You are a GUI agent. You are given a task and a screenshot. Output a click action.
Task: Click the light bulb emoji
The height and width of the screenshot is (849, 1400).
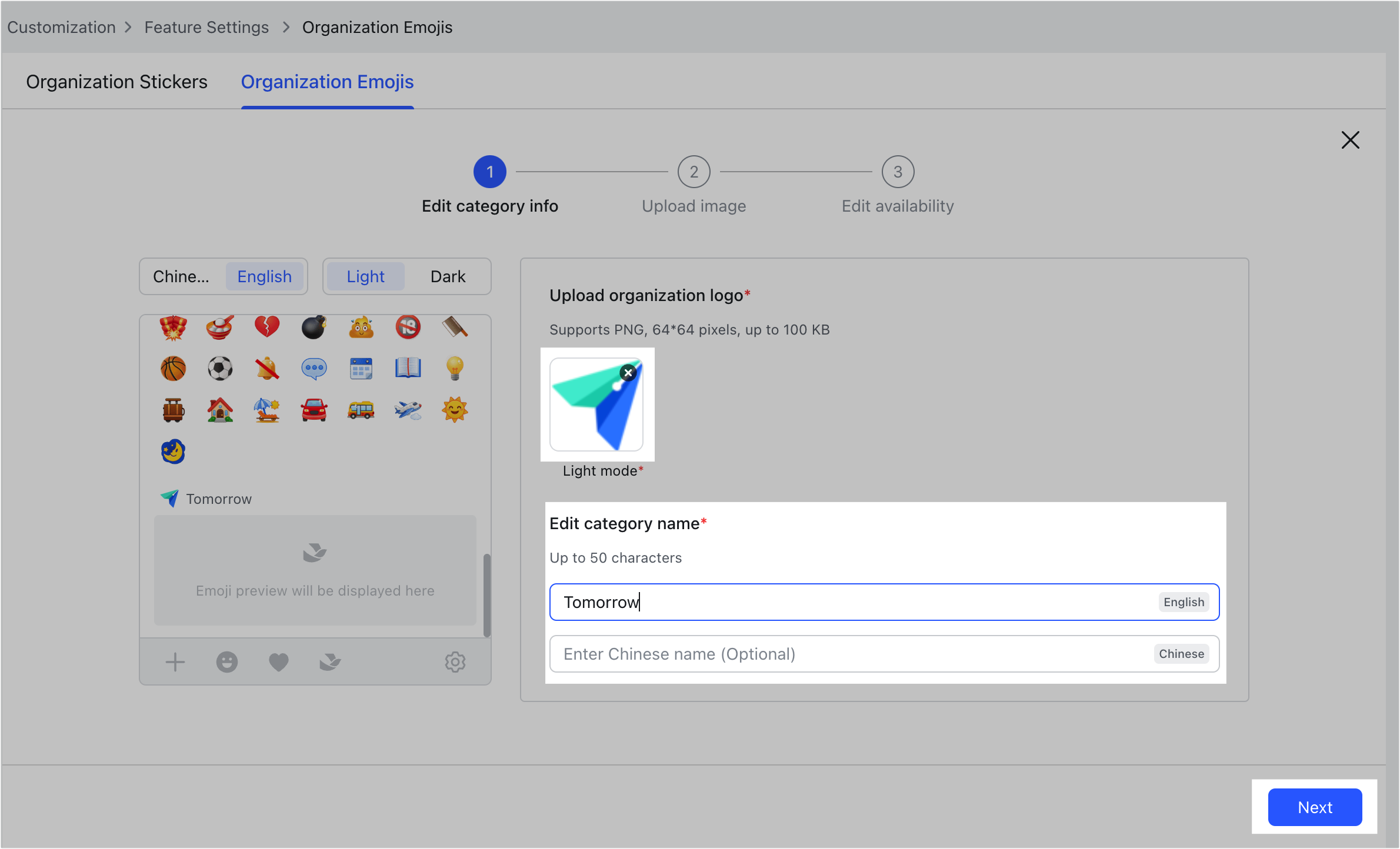[455, 369]
